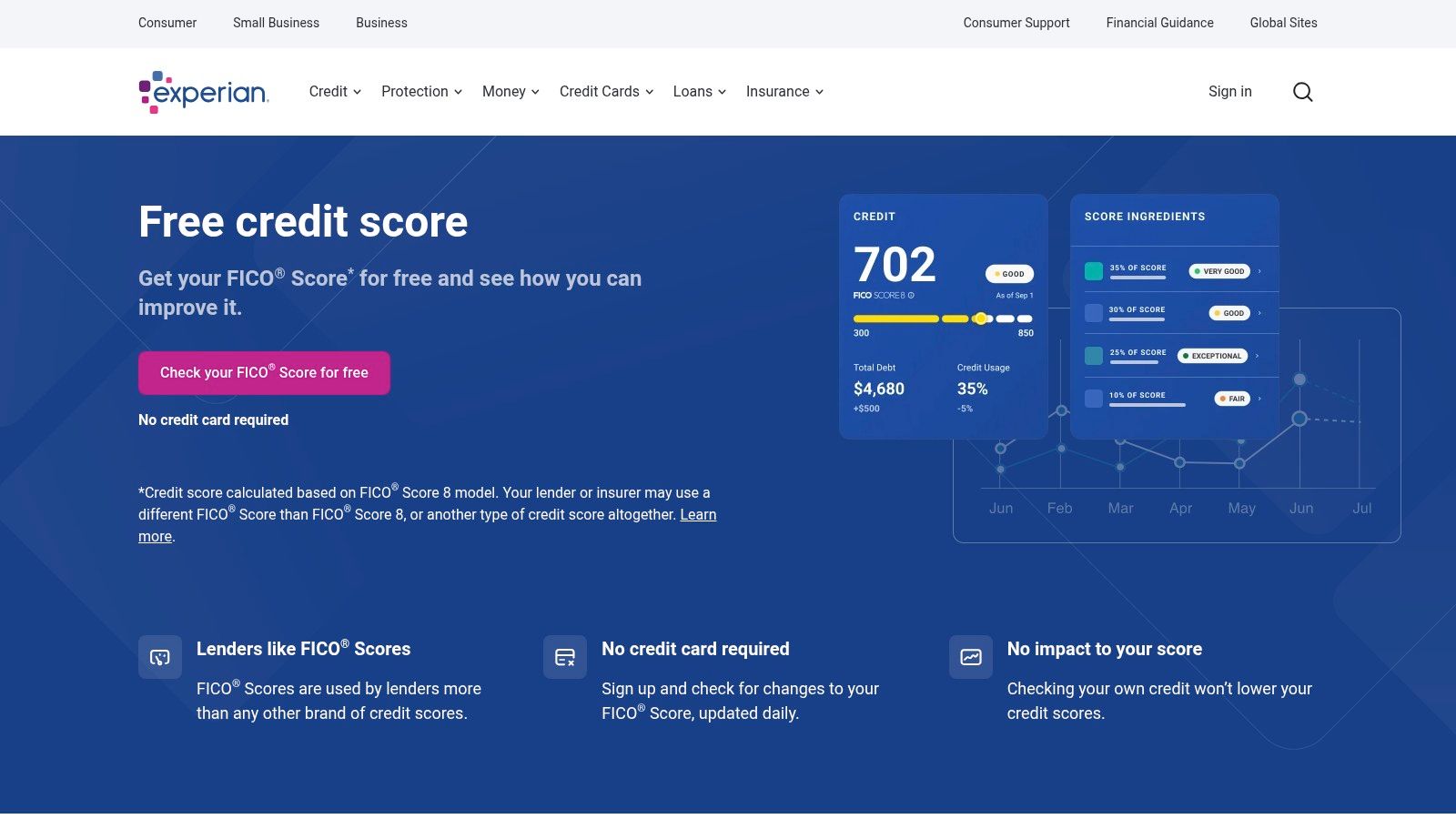Follow the Learn more link

click(698, 515)
